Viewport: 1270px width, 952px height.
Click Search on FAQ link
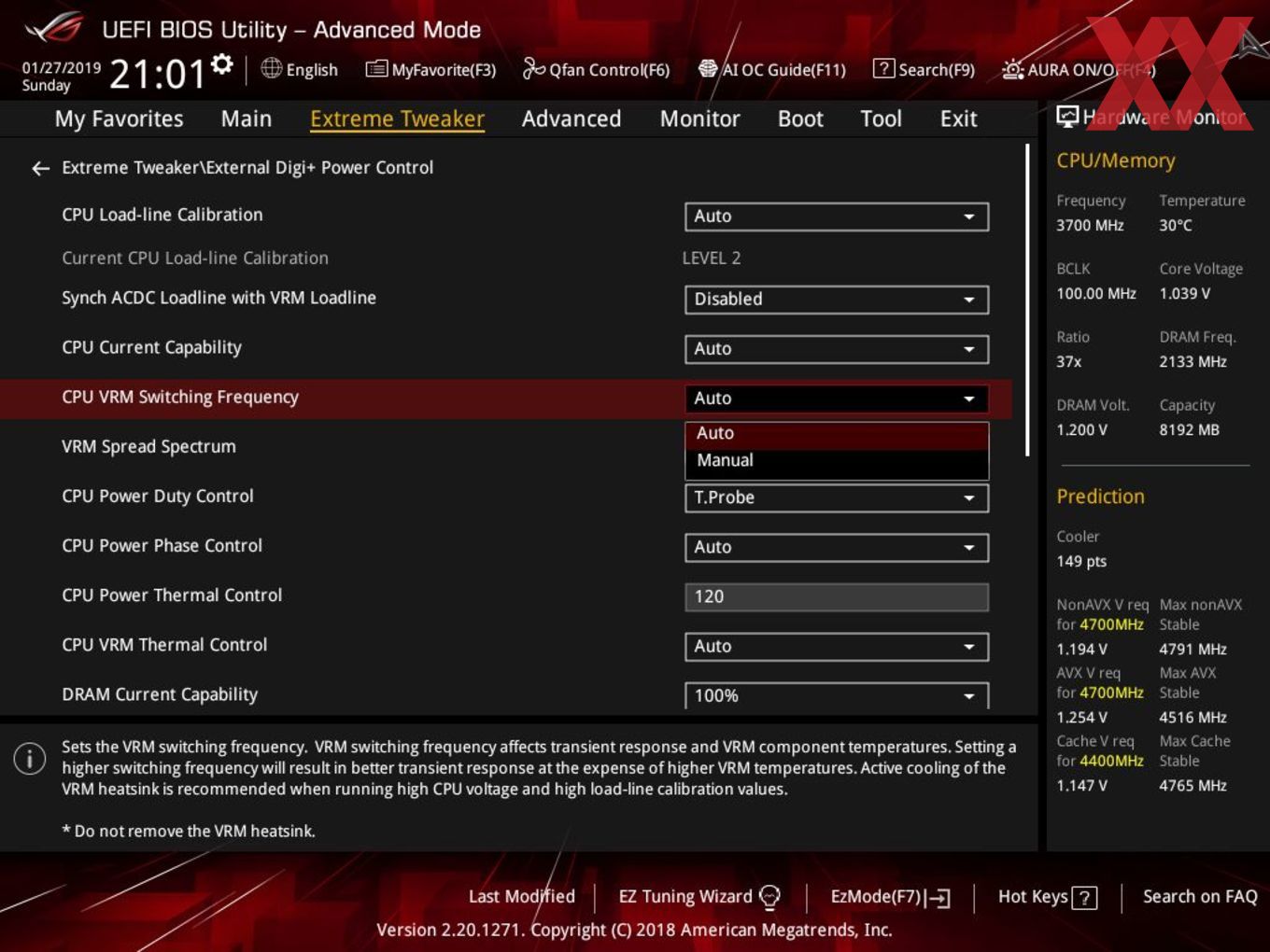point(1200,896)
